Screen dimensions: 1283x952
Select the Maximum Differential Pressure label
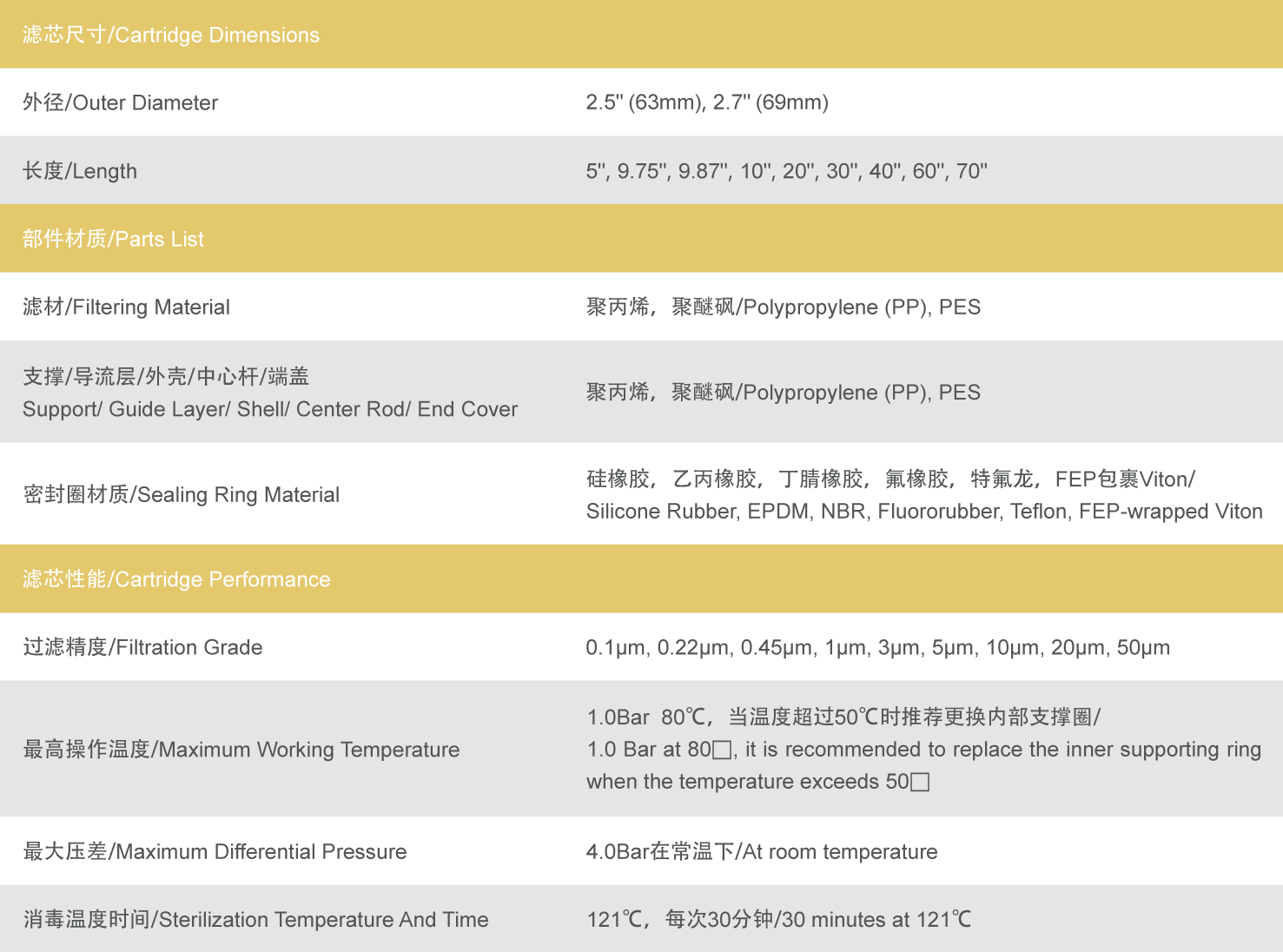coord(215,851)
